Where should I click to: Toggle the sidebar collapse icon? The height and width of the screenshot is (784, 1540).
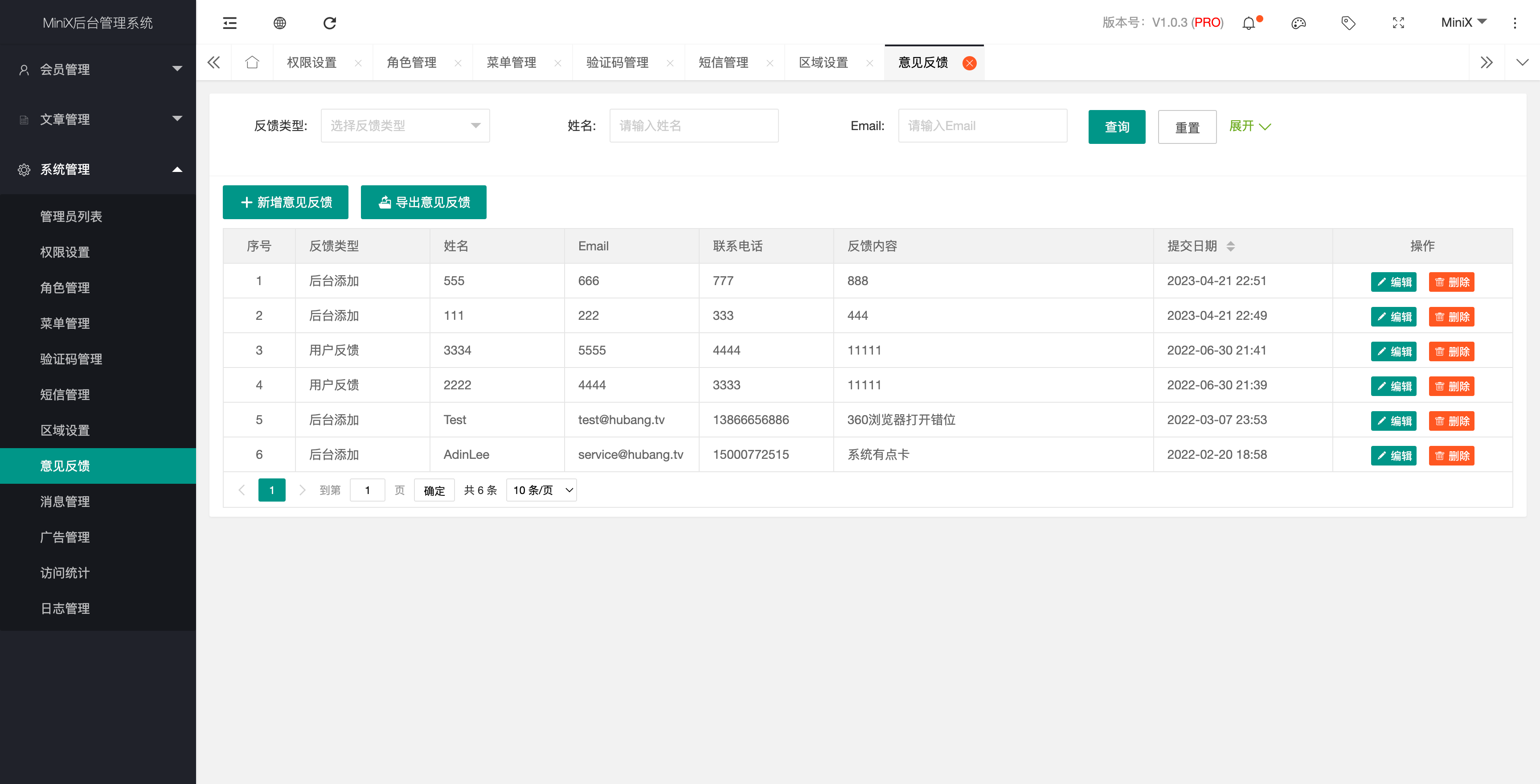[229, 23]
